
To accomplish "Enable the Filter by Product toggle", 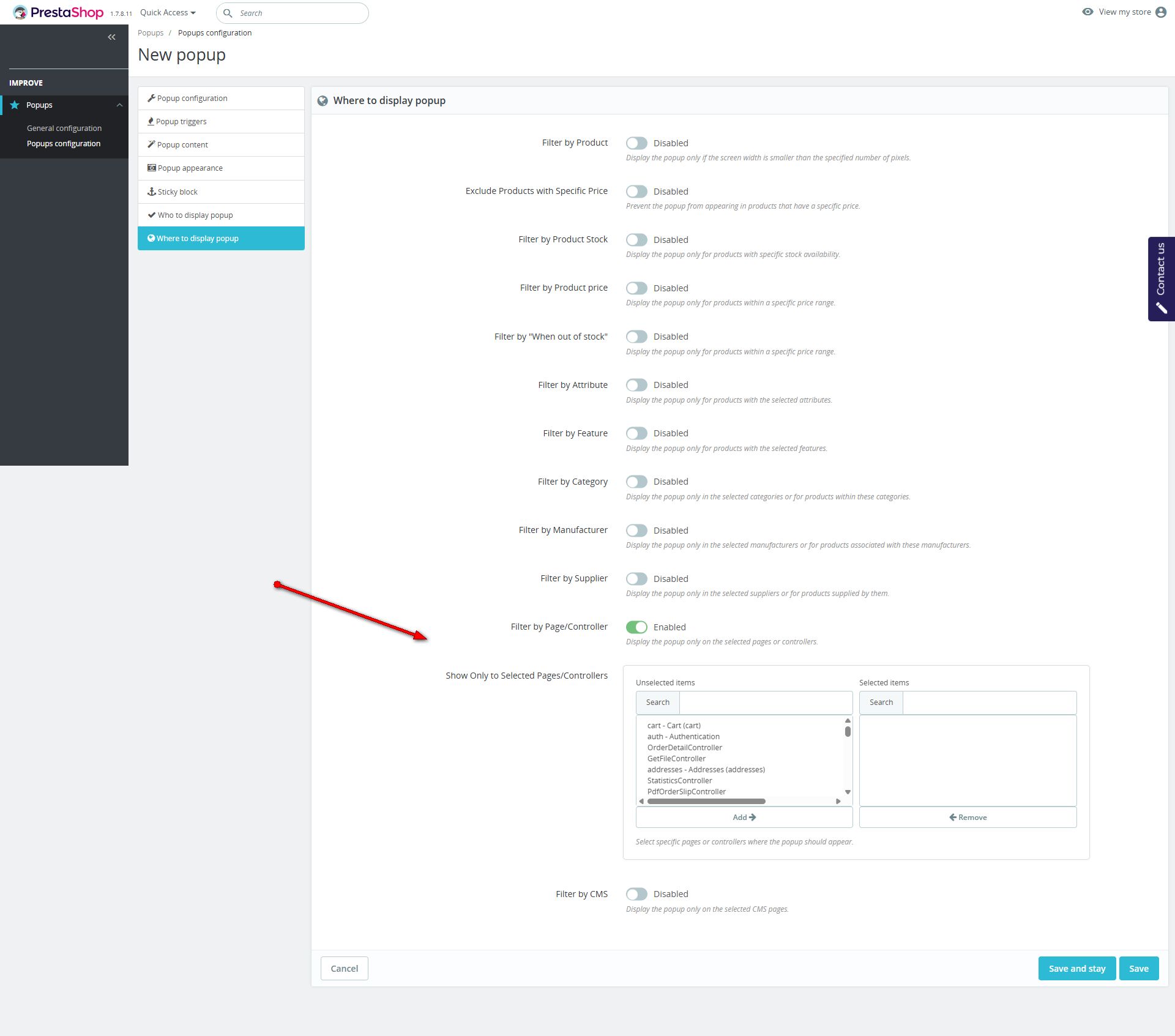I will pyautogui.click(x=636, y=143).
